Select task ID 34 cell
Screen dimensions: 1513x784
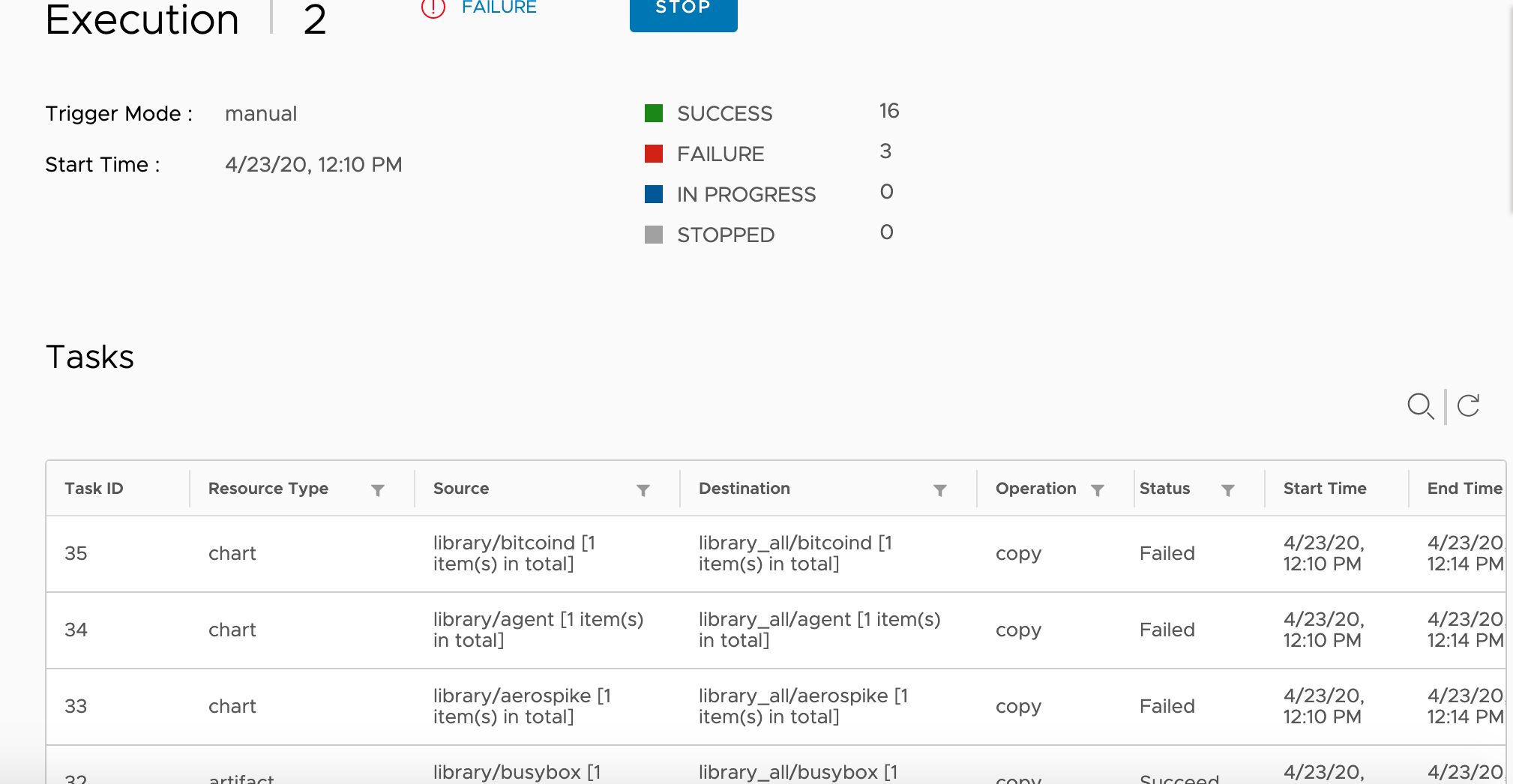tap(76, 630)
